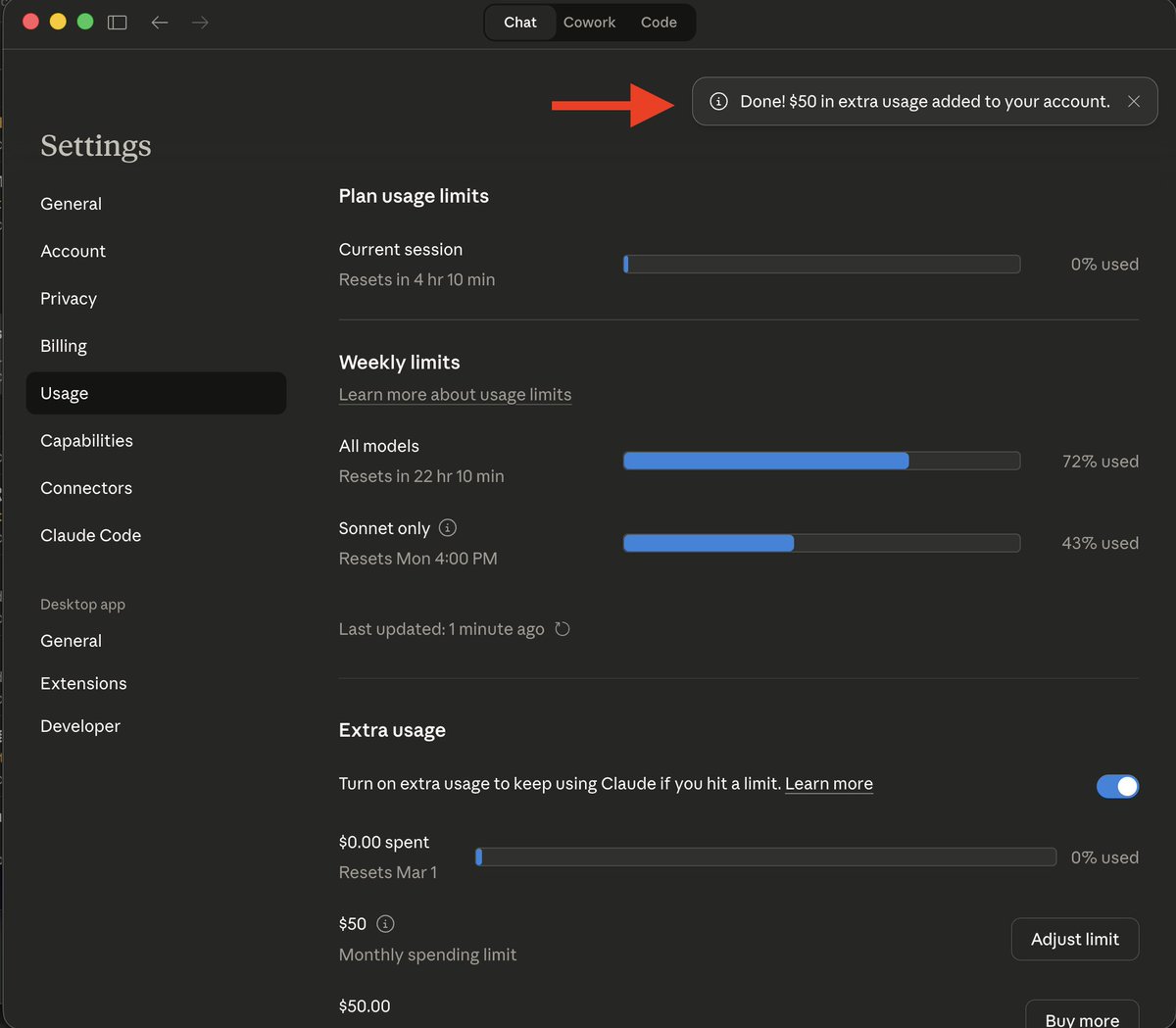
Task: Open Developer settings
Action: click(x=156, y=726)
